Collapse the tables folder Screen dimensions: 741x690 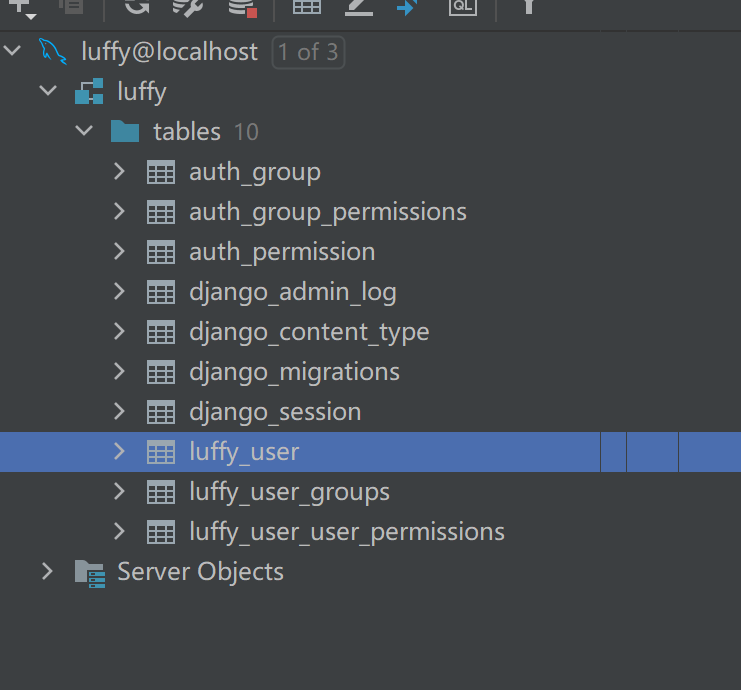pos(84,131)
